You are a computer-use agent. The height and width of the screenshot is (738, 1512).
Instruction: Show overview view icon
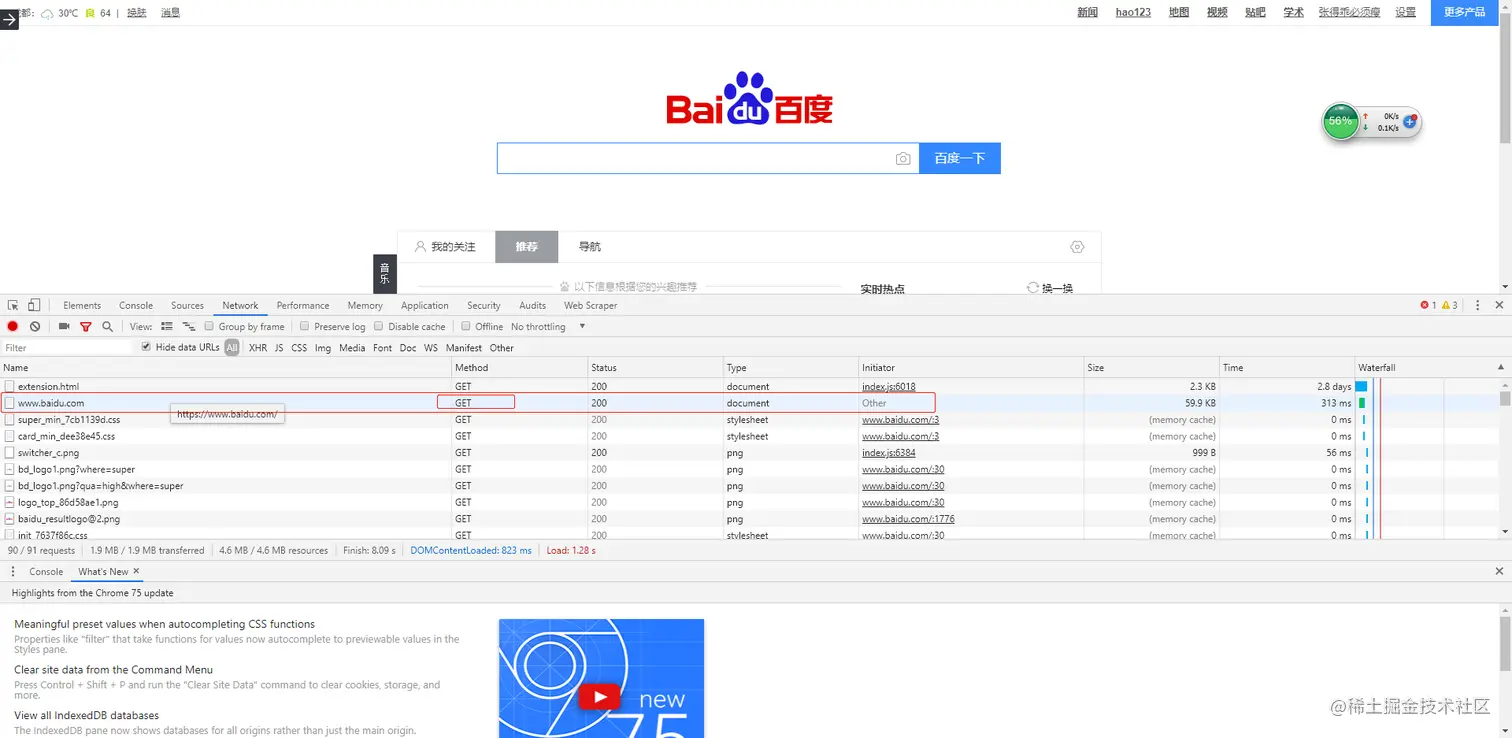click(188, 326)
